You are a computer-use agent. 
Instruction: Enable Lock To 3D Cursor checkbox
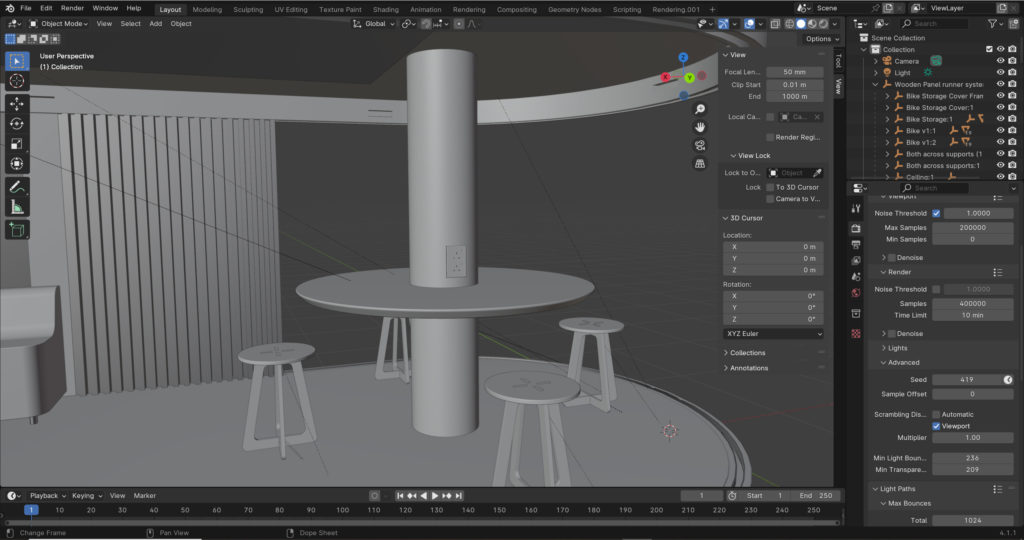point(770,187)
